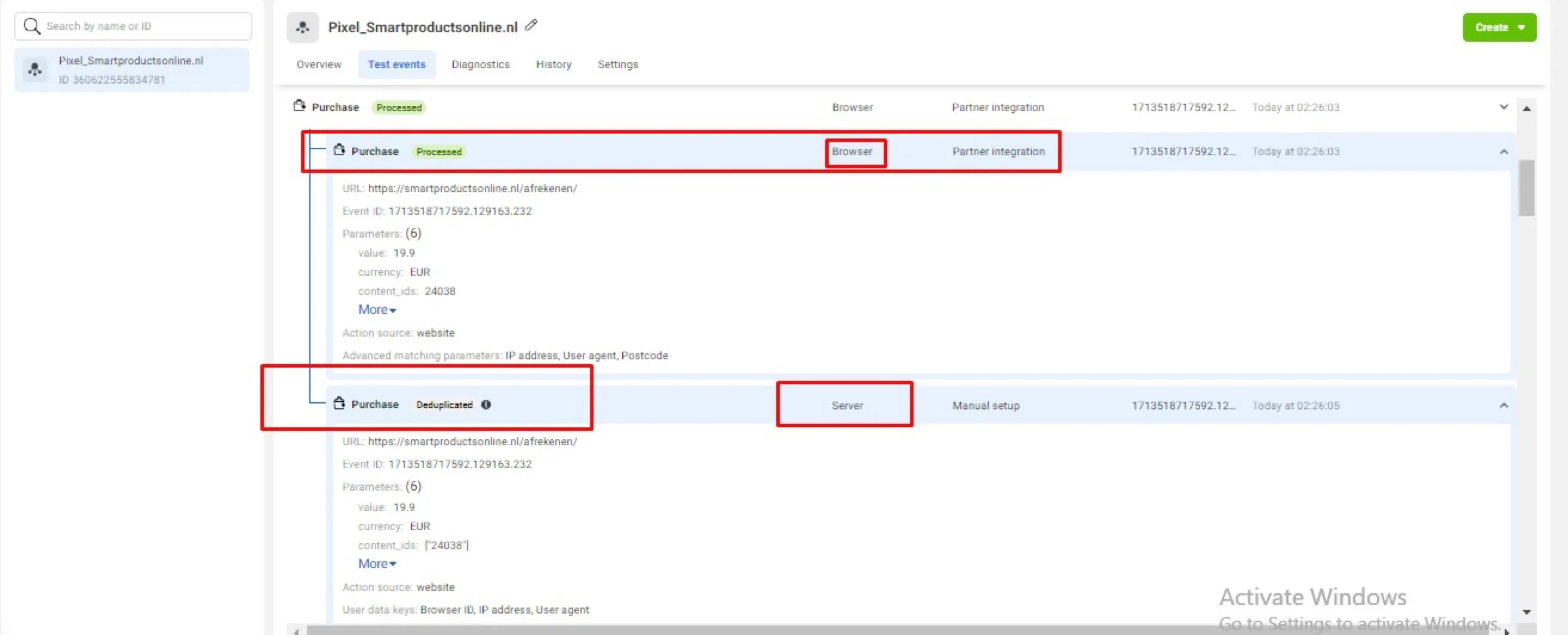Select Pixel_Smartproductsonline.nl in the sidebar

click(x=132, y=70)
